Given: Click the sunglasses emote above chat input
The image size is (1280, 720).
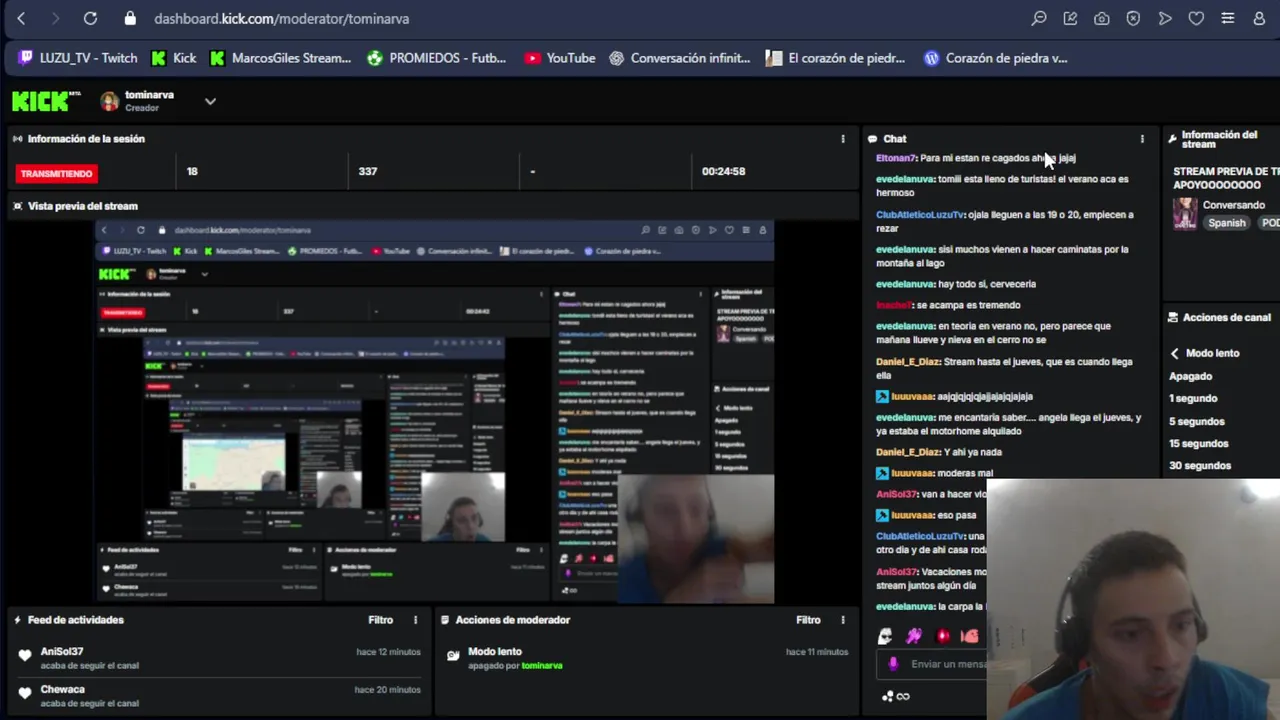Looking at the screenshot, I should pos(885,636).
